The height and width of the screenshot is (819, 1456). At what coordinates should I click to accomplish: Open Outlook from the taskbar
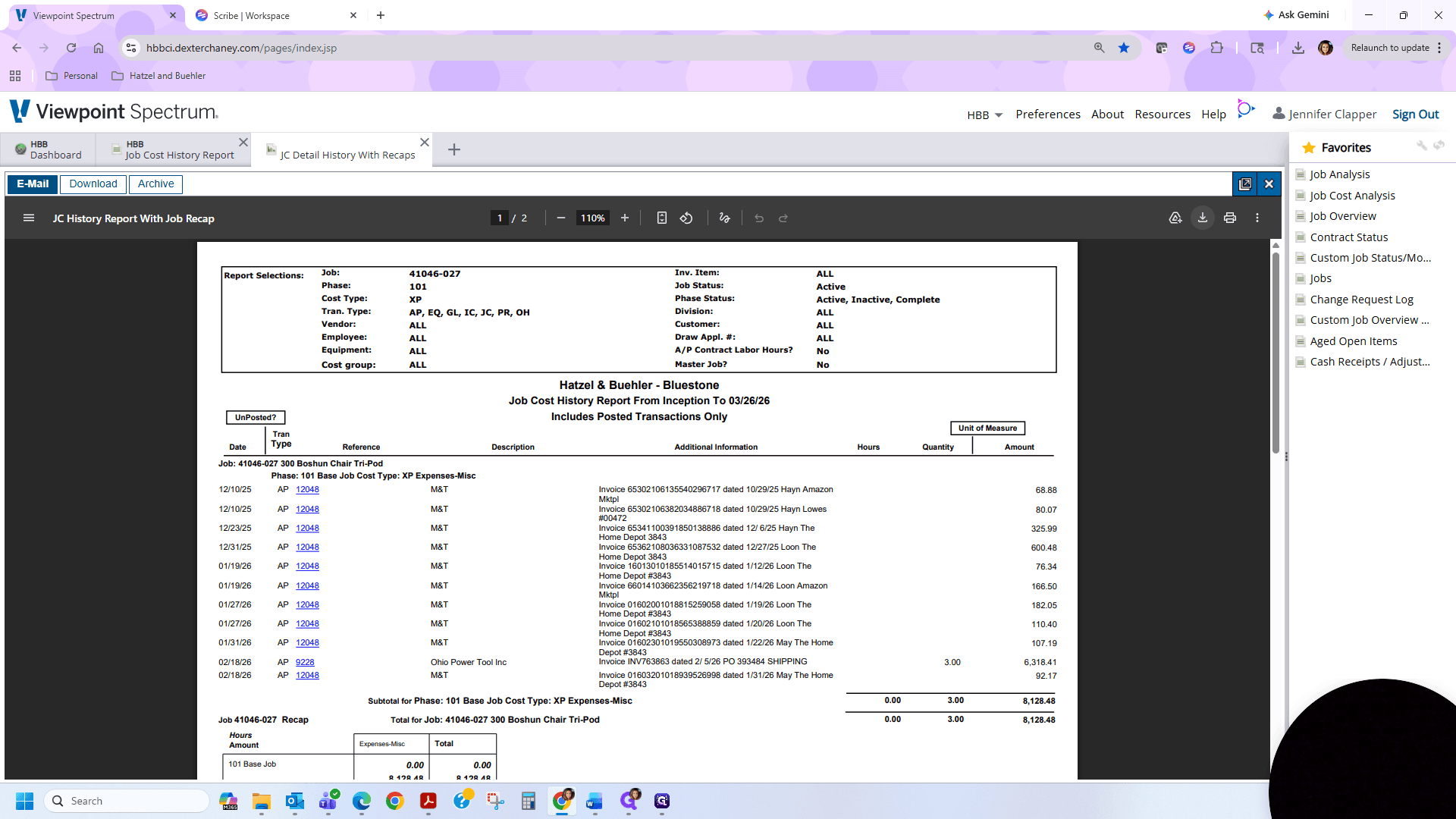pyautogui.click(x=295, y=801)
